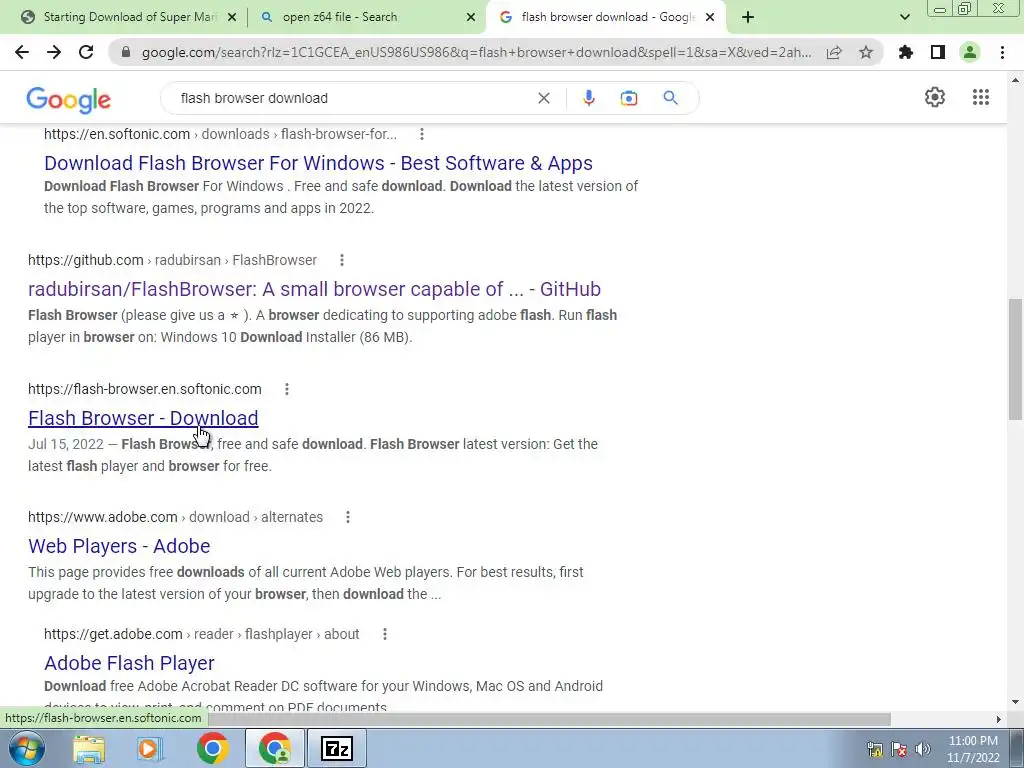Open the Chrome three-dot menu
Screen dimensions: 1024x768
tap(1002, 52)
